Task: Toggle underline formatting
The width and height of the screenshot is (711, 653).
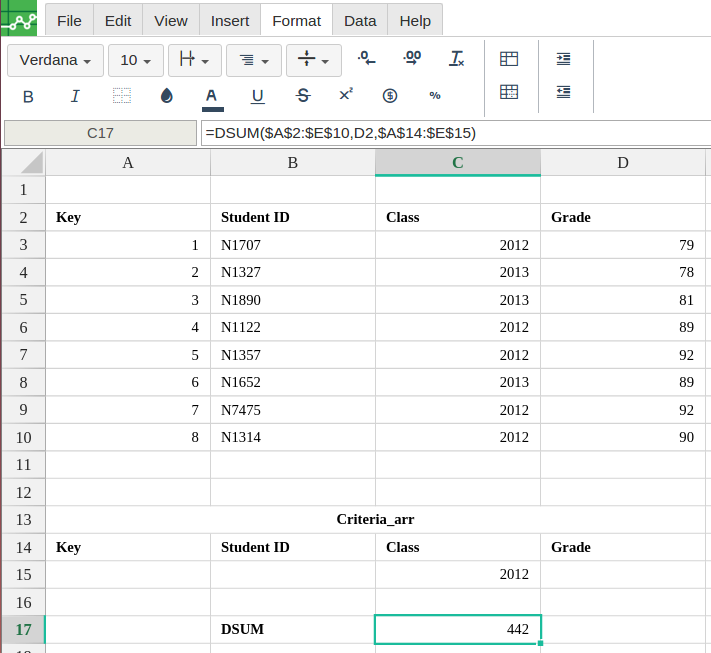Action: coord(257,96)
